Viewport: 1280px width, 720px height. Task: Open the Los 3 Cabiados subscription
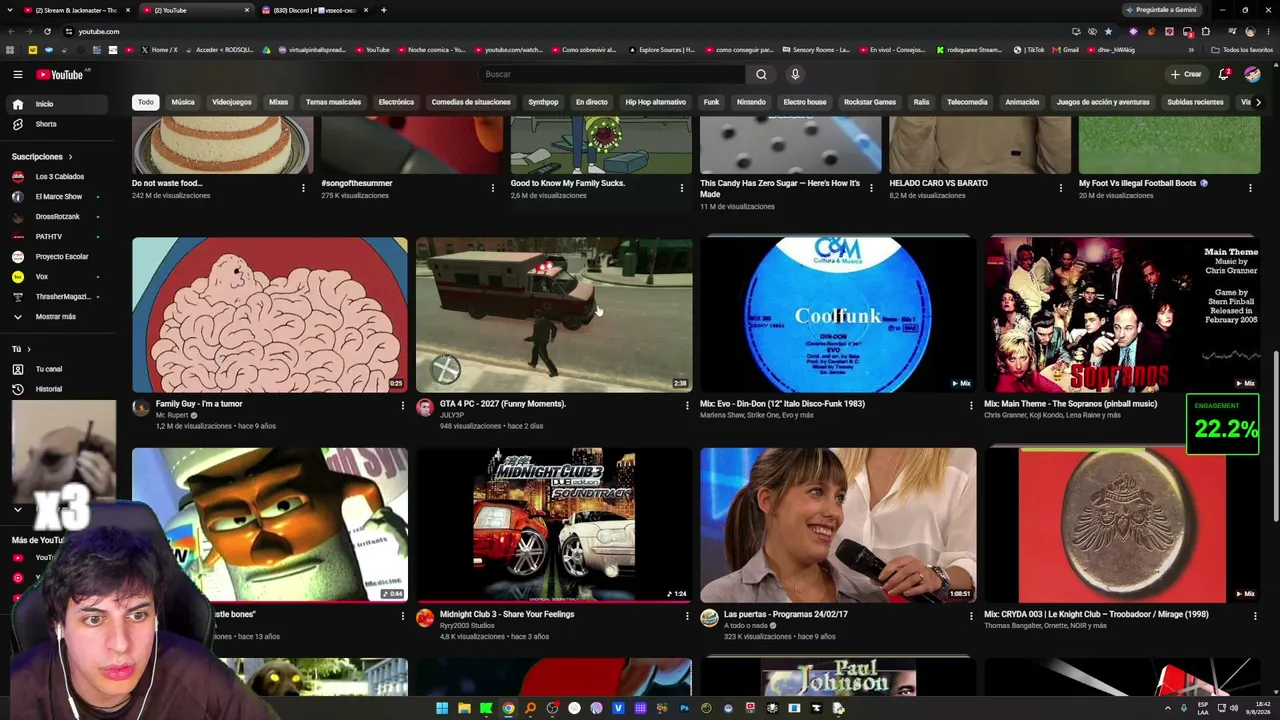(x=56, y=177)
